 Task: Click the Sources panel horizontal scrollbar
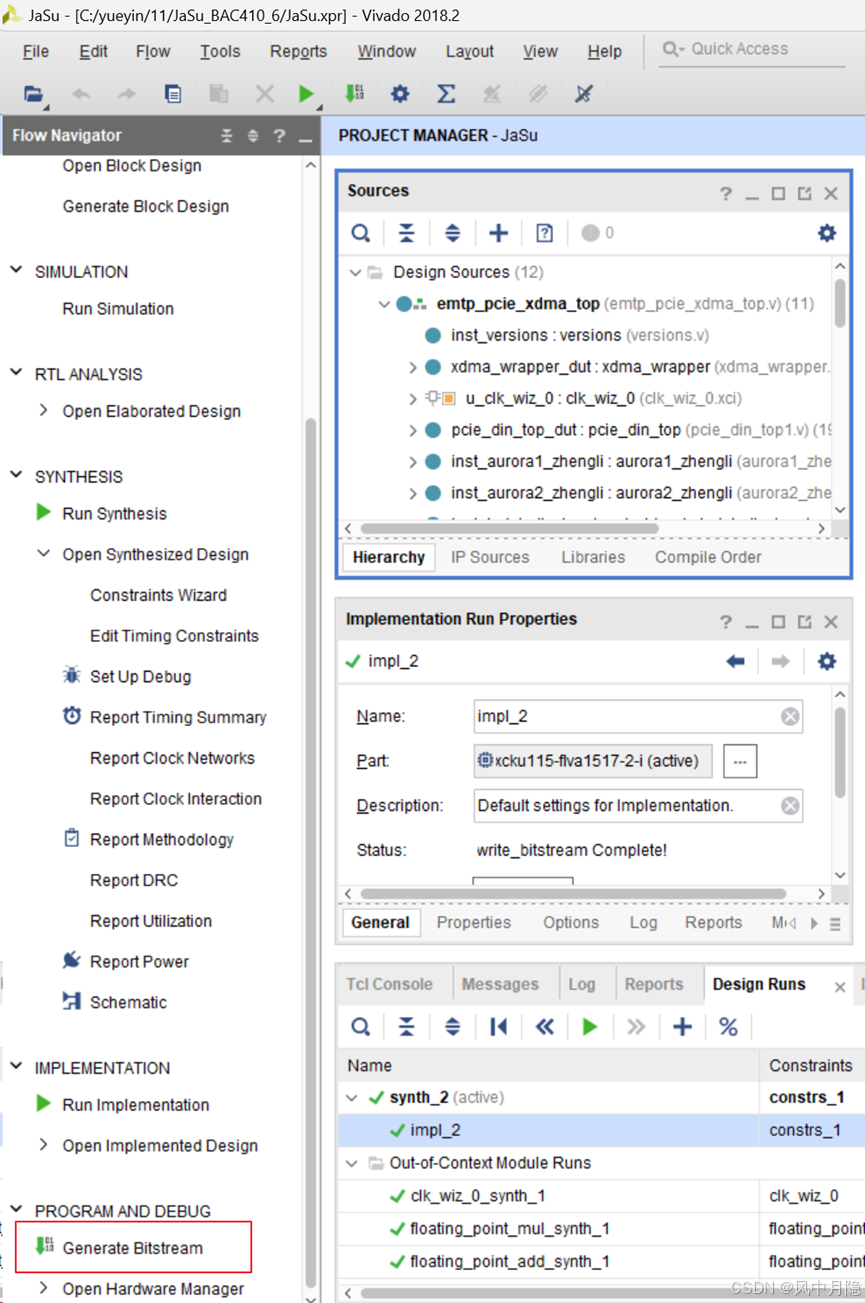tap(510, 528)
